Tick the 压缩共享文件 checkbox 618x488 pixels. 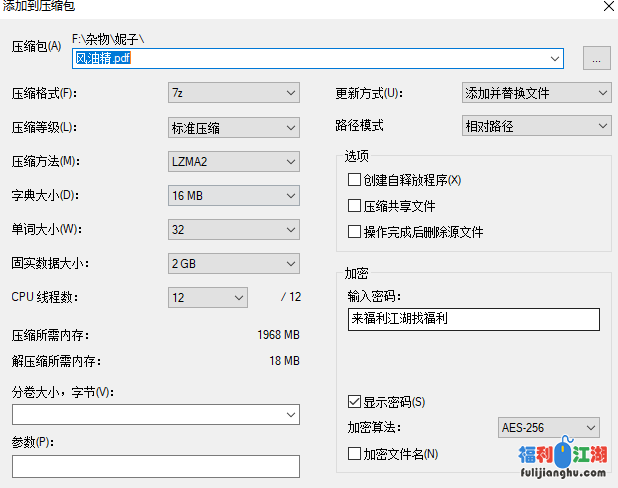pyautogui.click(x=354, y=206)
